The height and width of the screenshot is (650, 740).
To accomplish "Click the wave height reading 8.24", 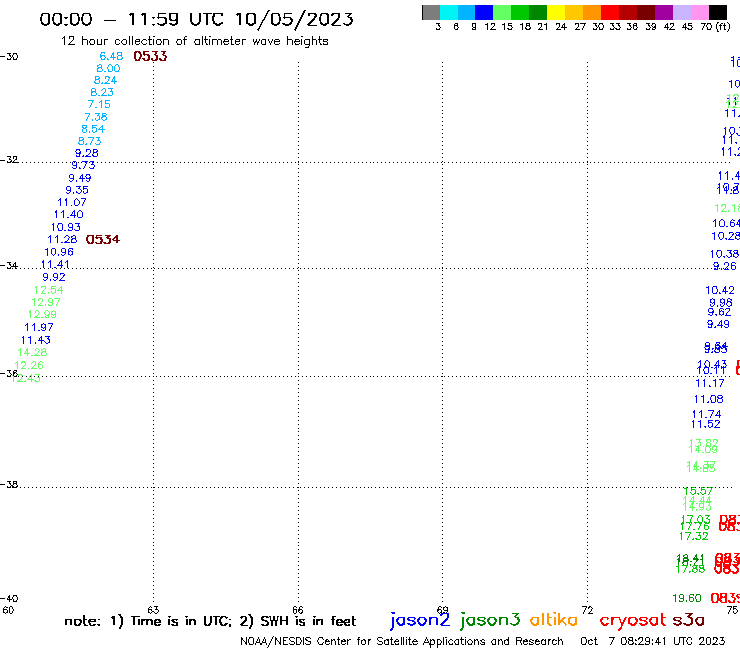I will coord(105,80).
